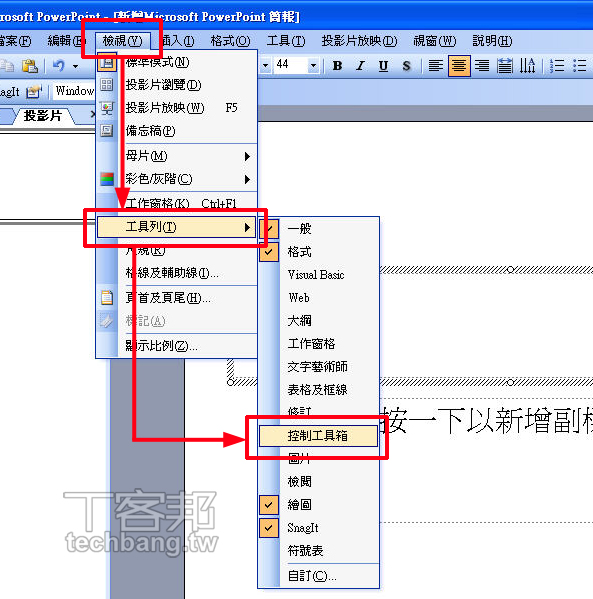Expand 工具列(T) submenu
The height and width of the screenshot is (599, 593).
coord(177,227)
